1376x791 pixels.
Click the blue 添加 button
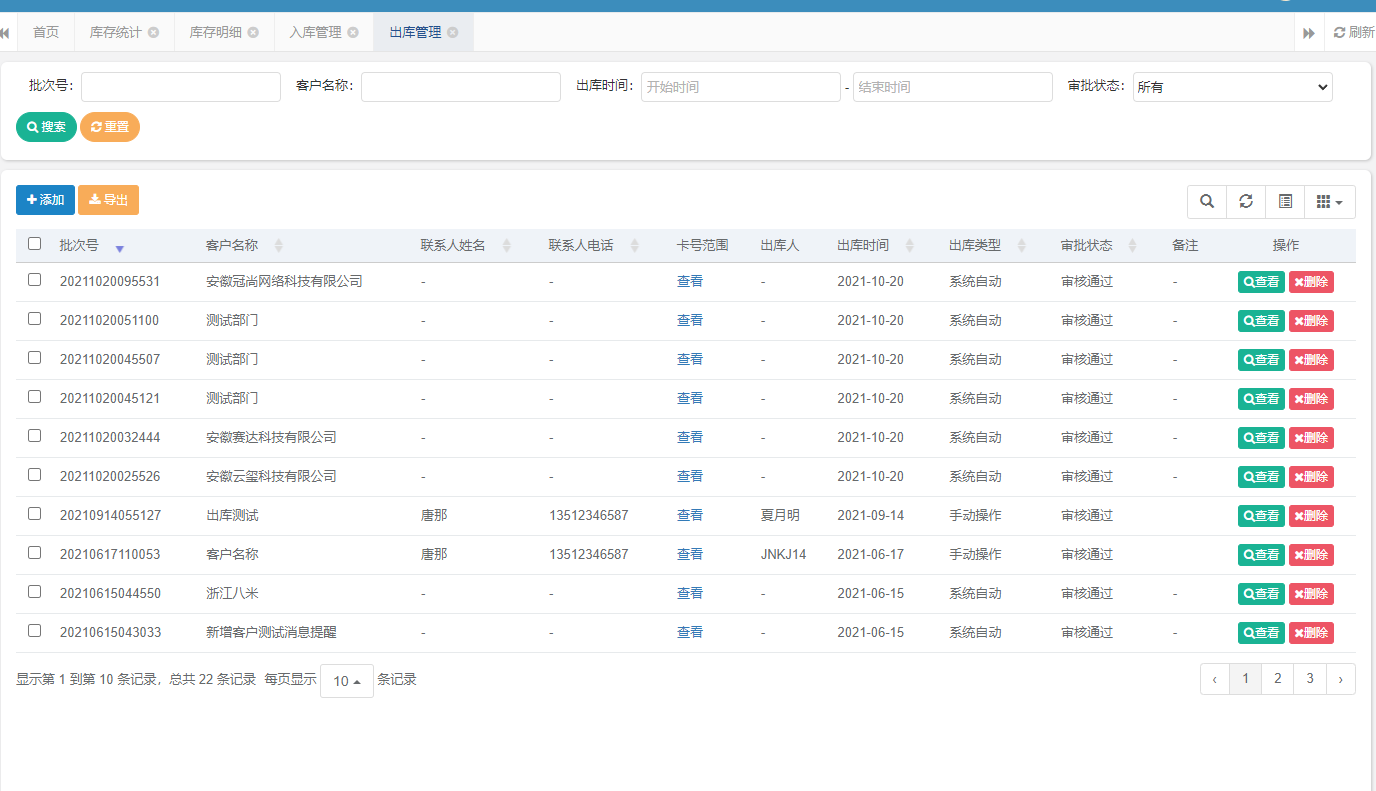click(x=45, y=200)
